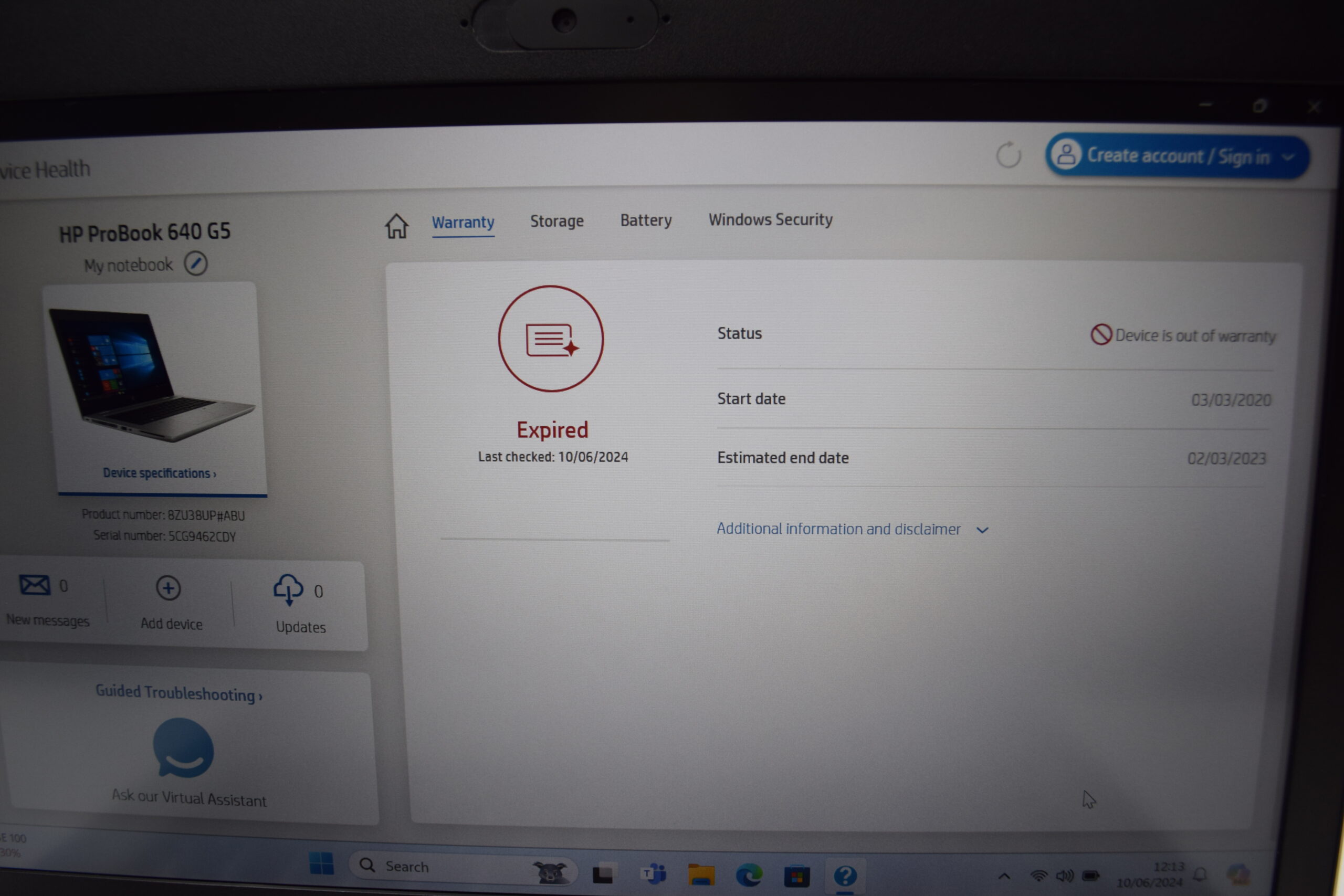Select the Estimated end date 02/03/2023
Viewport: 1344px width, 896px height.
pyautogui.click(x=1226, y=458)
